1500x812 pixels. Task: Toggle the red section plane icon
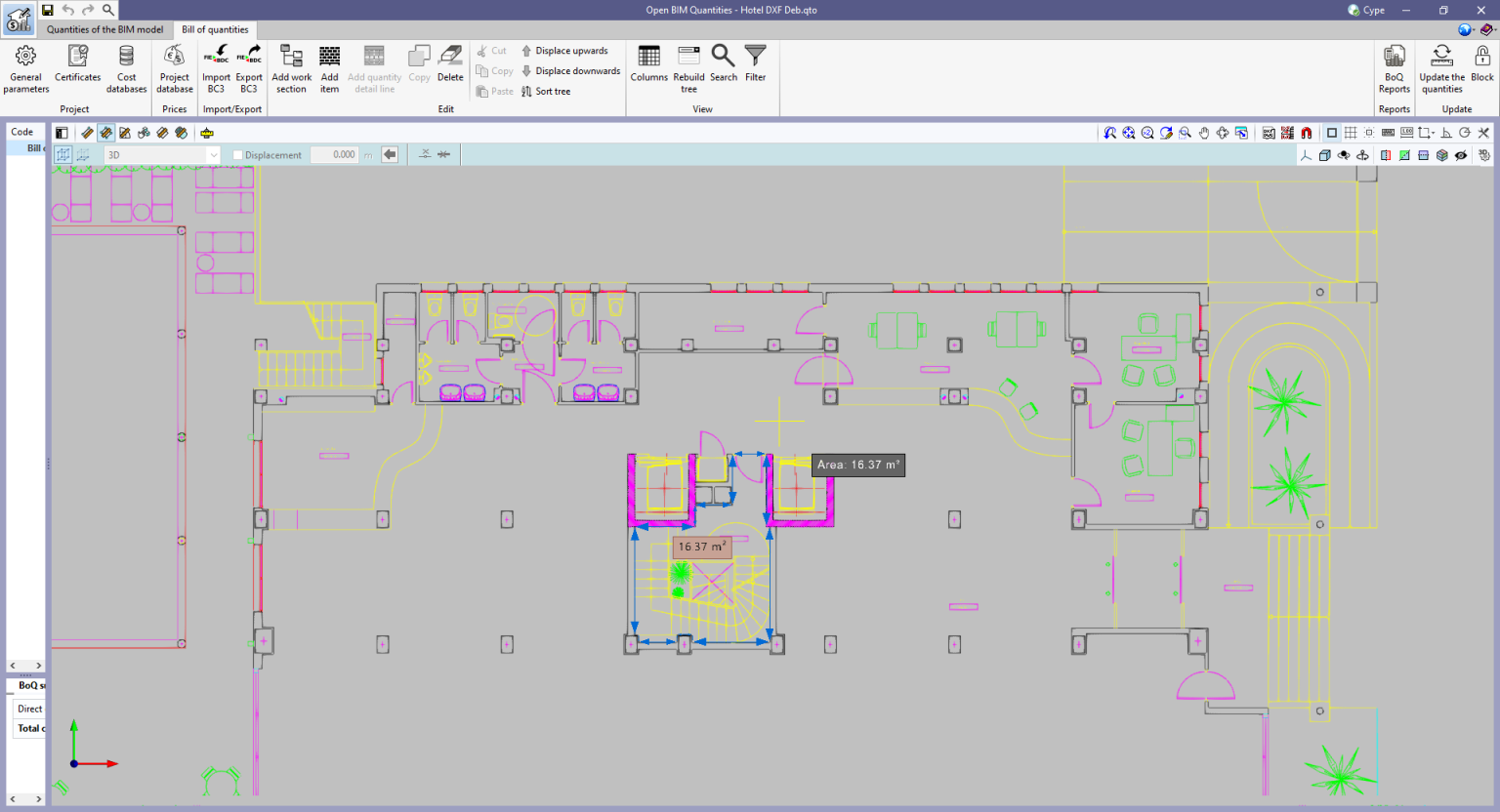point(1385,155)
